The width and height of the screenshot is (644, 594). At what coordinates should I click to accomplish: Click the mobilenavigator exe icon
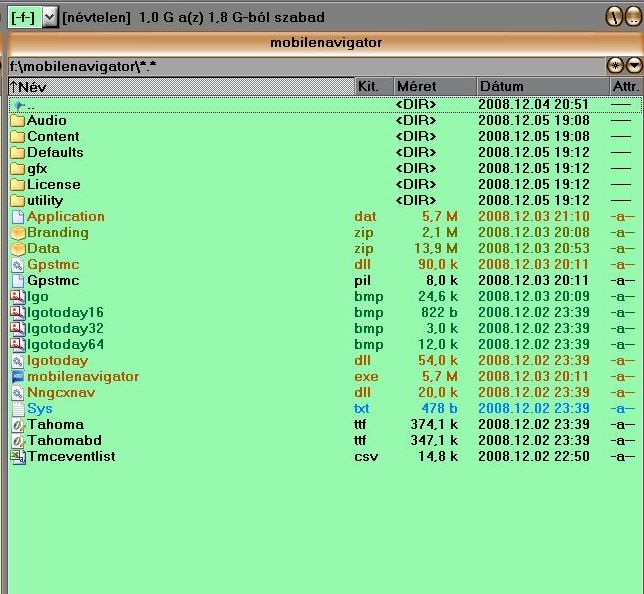[18, 377]
